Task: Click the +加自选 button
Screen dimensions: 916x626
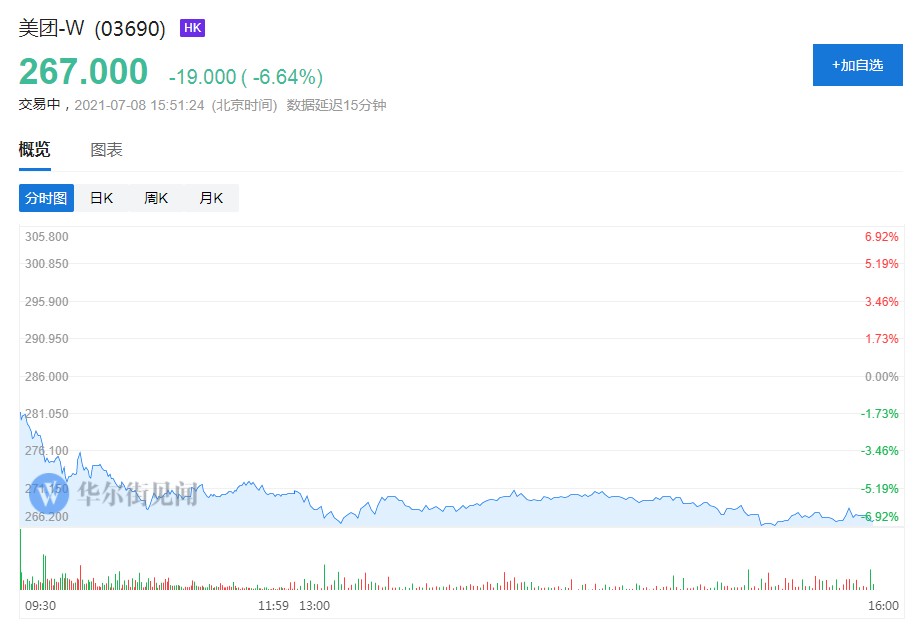Action: tap(857, 65)
